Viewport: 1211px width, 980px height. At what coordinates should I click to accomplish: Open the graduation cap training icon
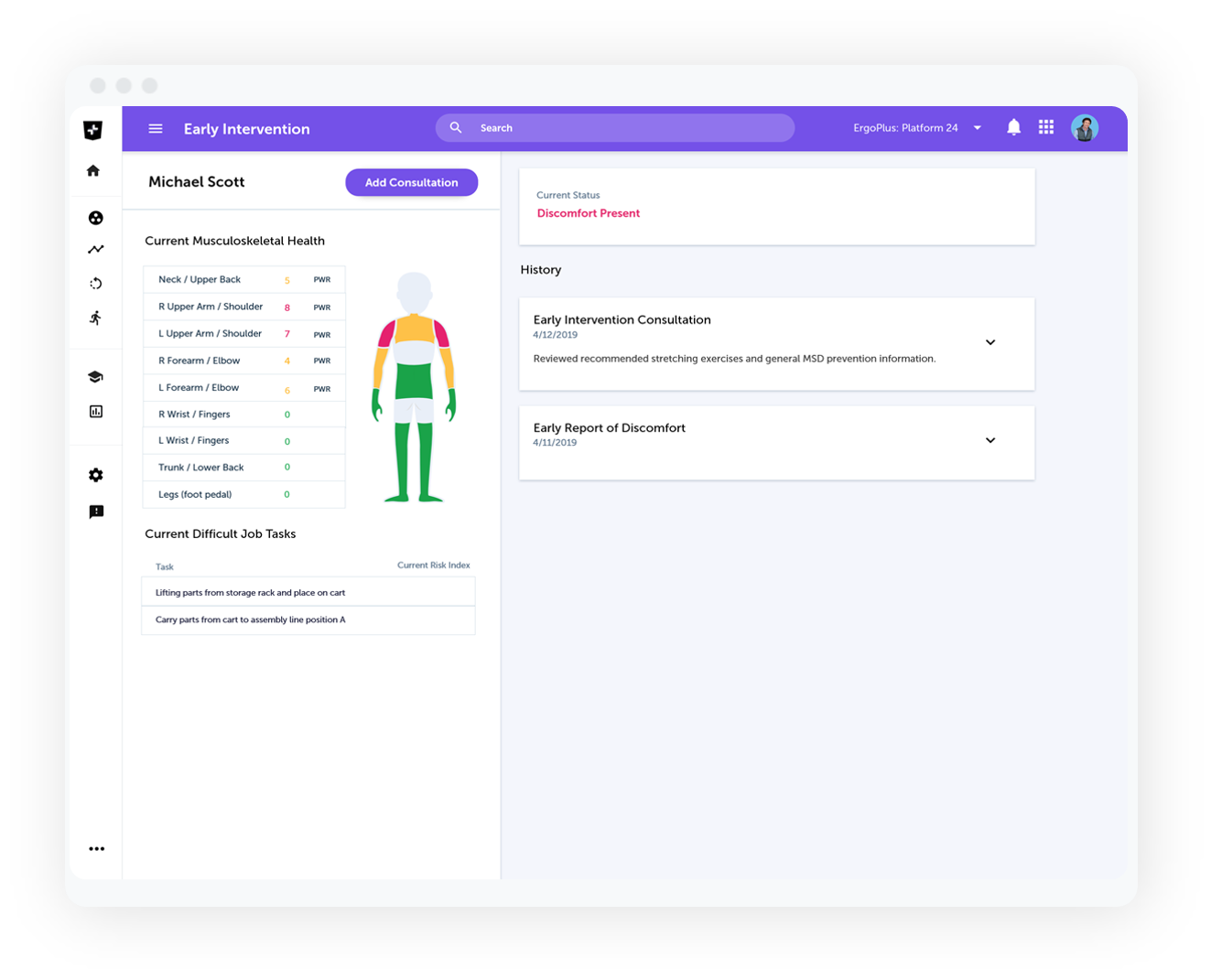click(x=96, y=377)
